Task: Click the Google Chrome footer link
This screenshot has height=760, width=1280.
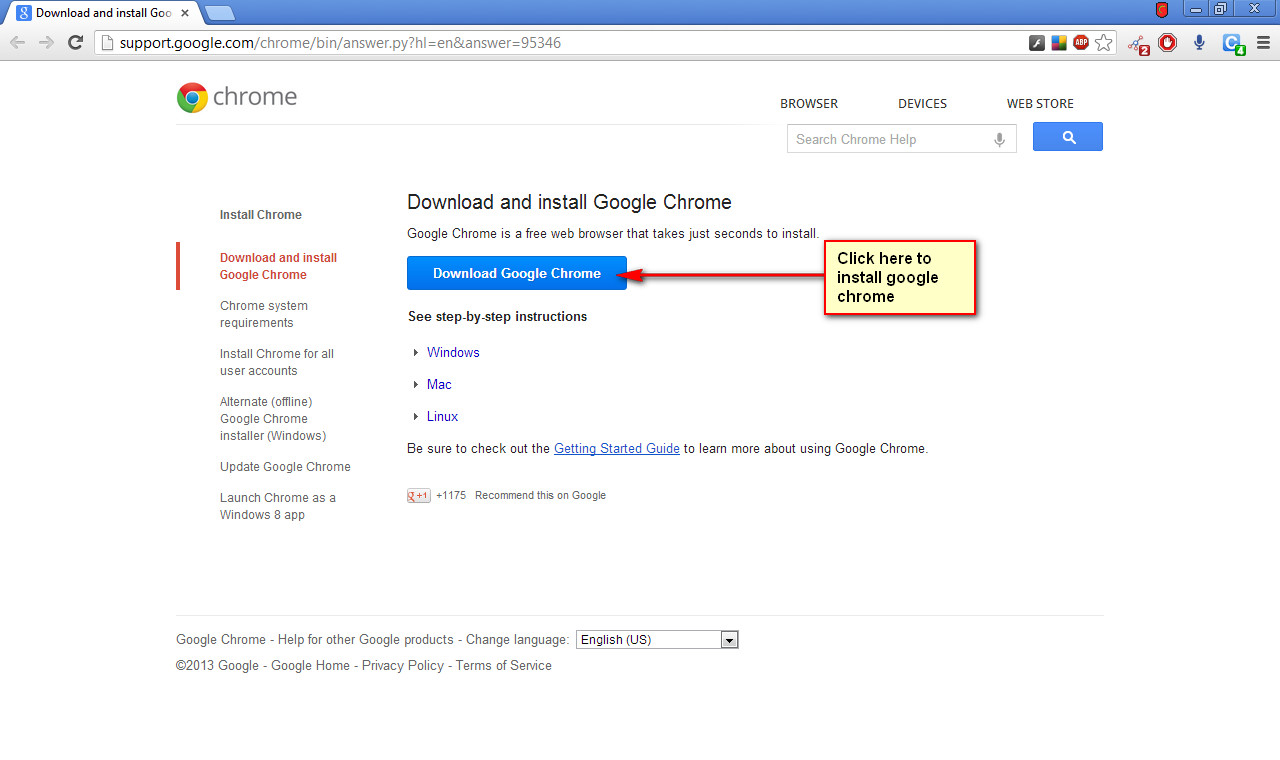Action: tap(221, 640)
